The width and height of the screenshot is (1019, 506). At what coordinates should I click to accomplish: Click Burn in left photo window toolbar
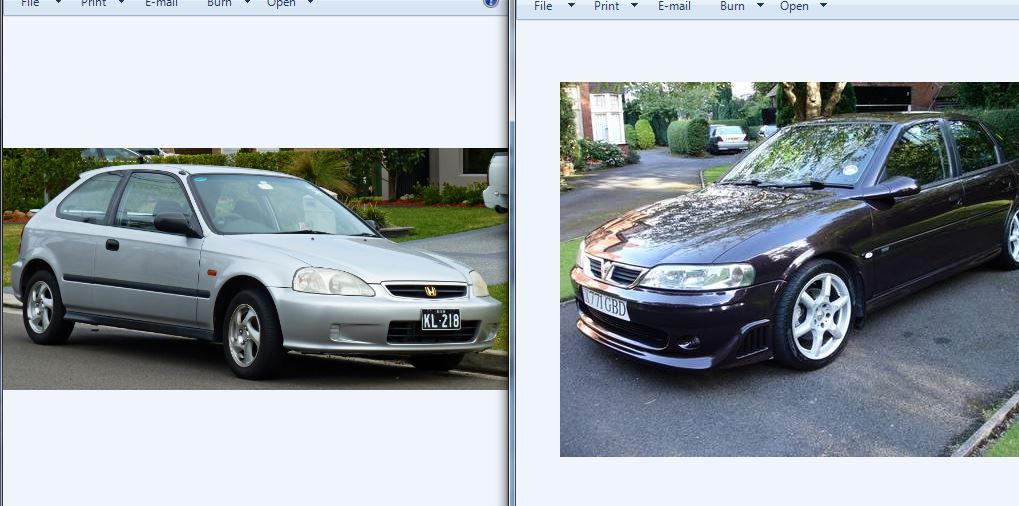pyautogui.click(x=219, y=3)
